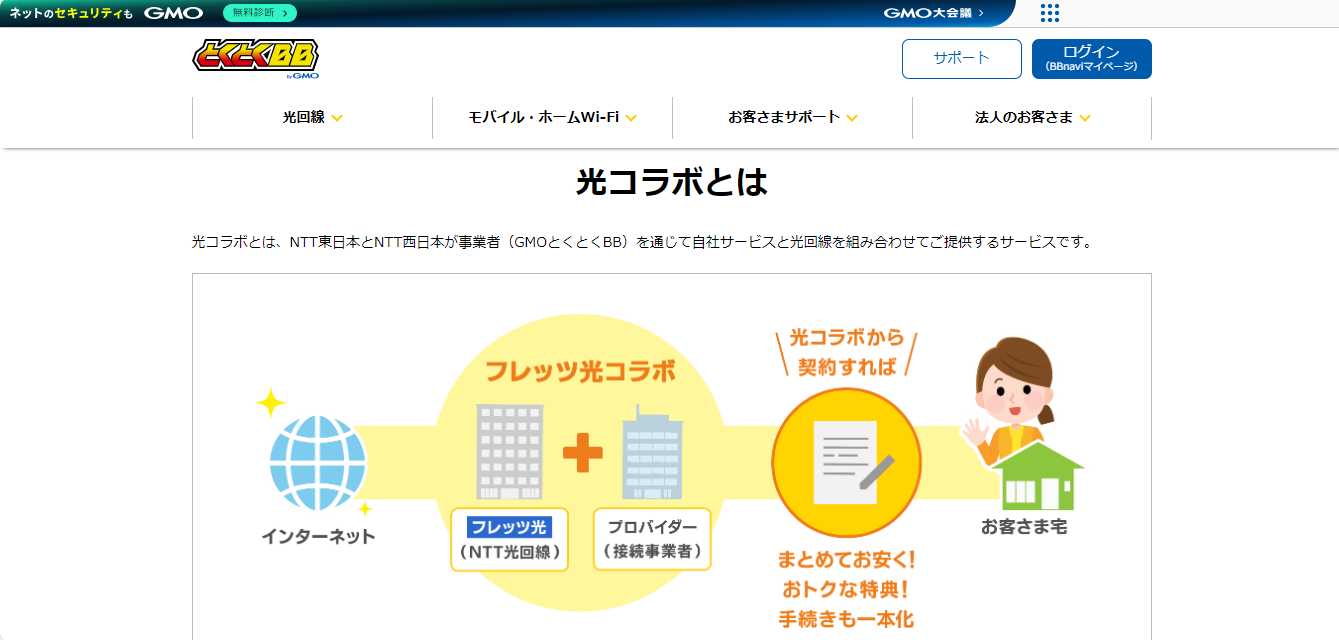Click the contract document pen icon
The height and width of the screenshot is (640, 1339).
[846, 462]
